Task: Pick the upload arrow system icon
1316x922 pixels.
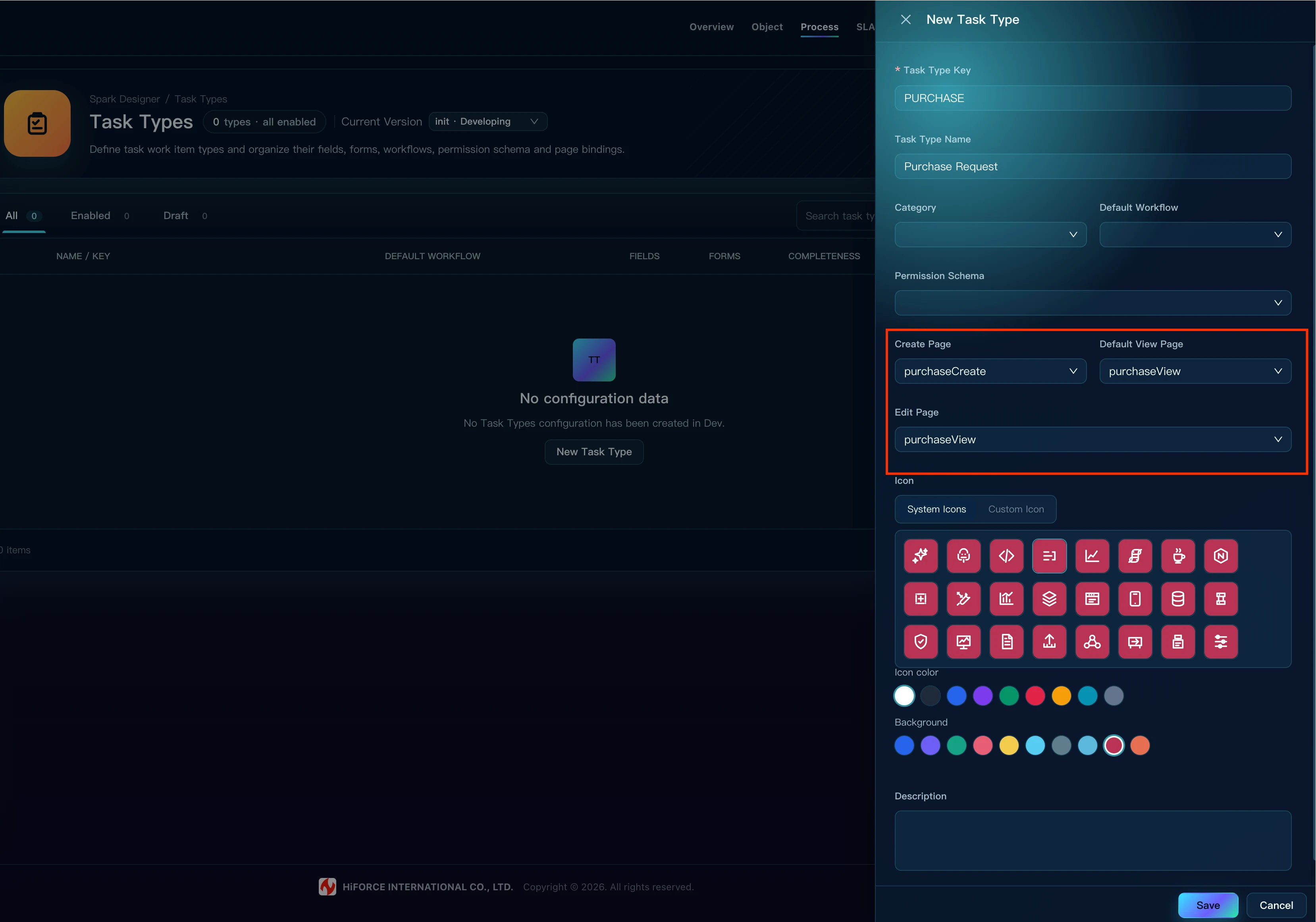Action: 1050,641
